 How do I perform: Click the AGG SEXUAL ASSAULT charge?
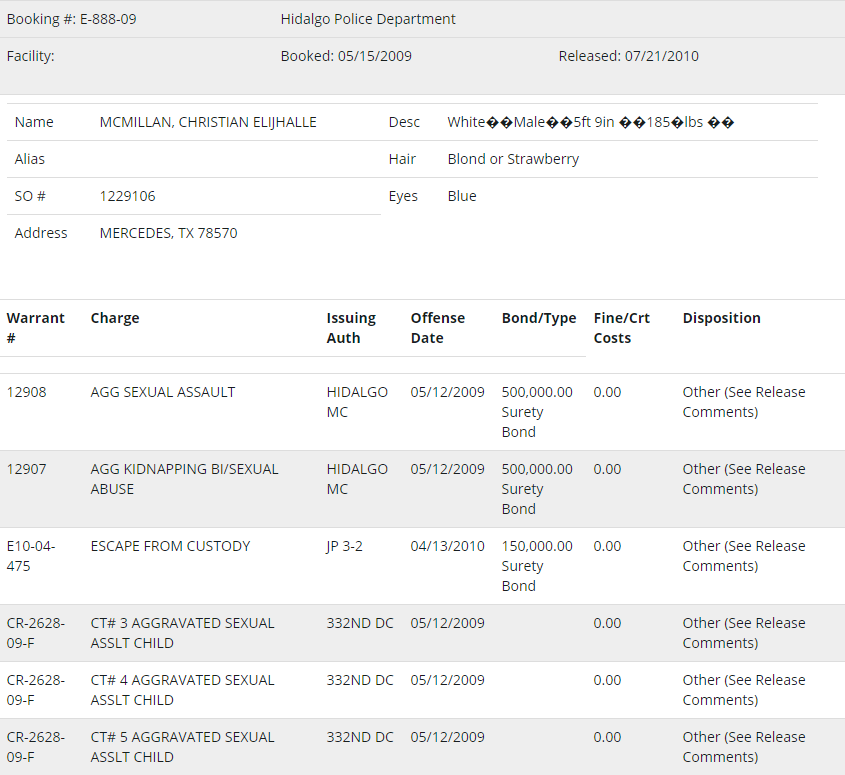pos(163,392)
